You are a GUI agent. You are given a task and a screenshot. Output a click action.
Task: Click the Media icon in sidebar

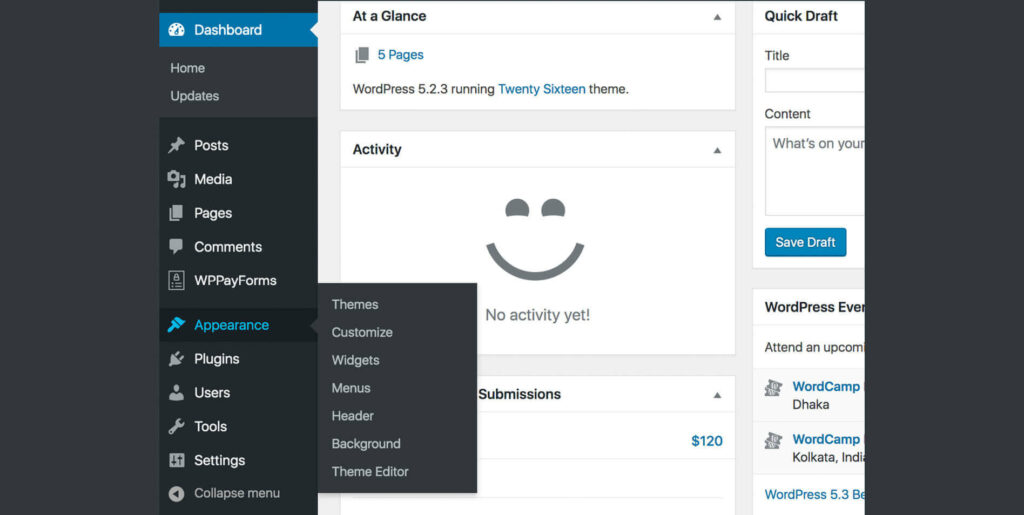pyautogui.click(x=176, y=179)
